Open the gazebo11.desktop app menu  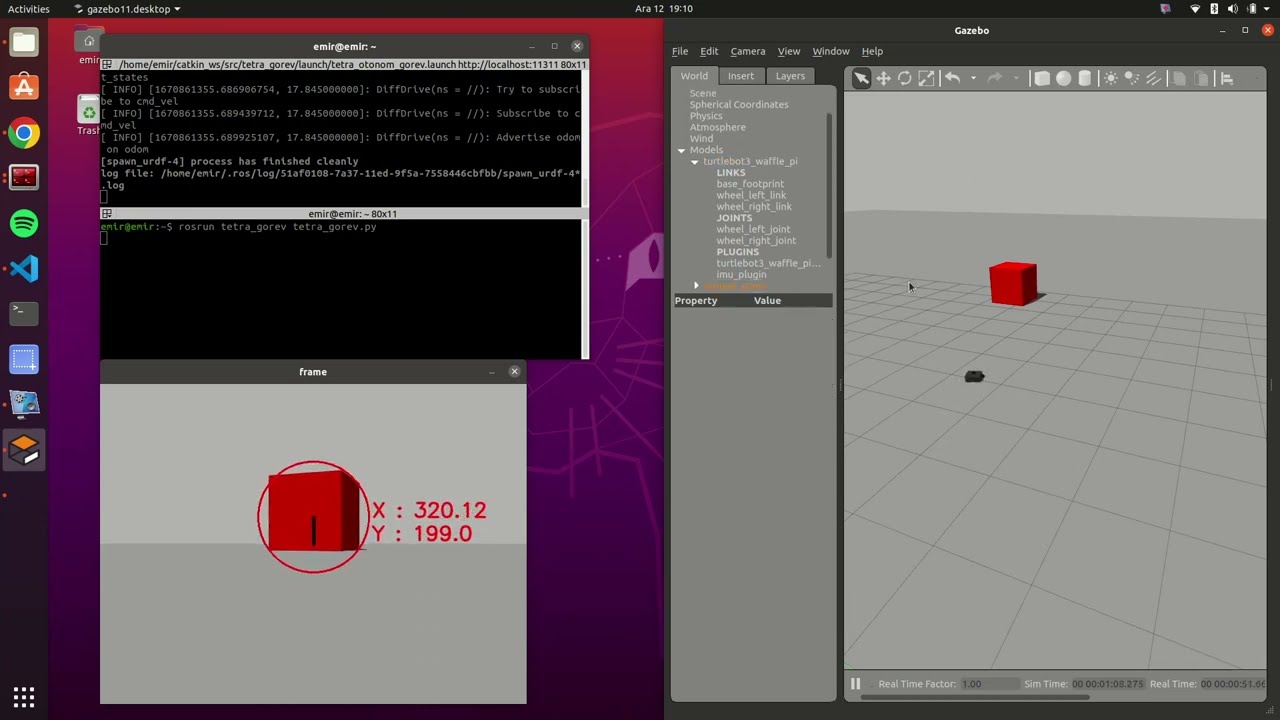tap(127, 9)
